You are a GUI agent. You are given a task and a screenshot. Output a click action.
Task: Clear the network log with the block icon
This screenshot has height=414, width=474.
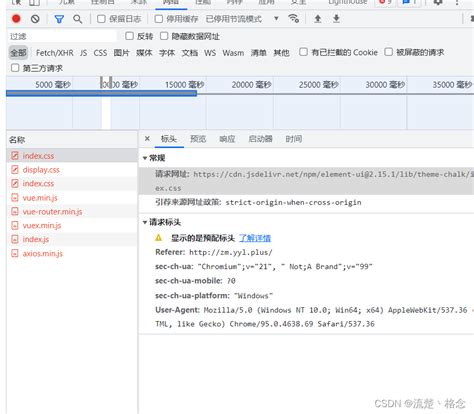pyautogui.click(x=35, y=19)
